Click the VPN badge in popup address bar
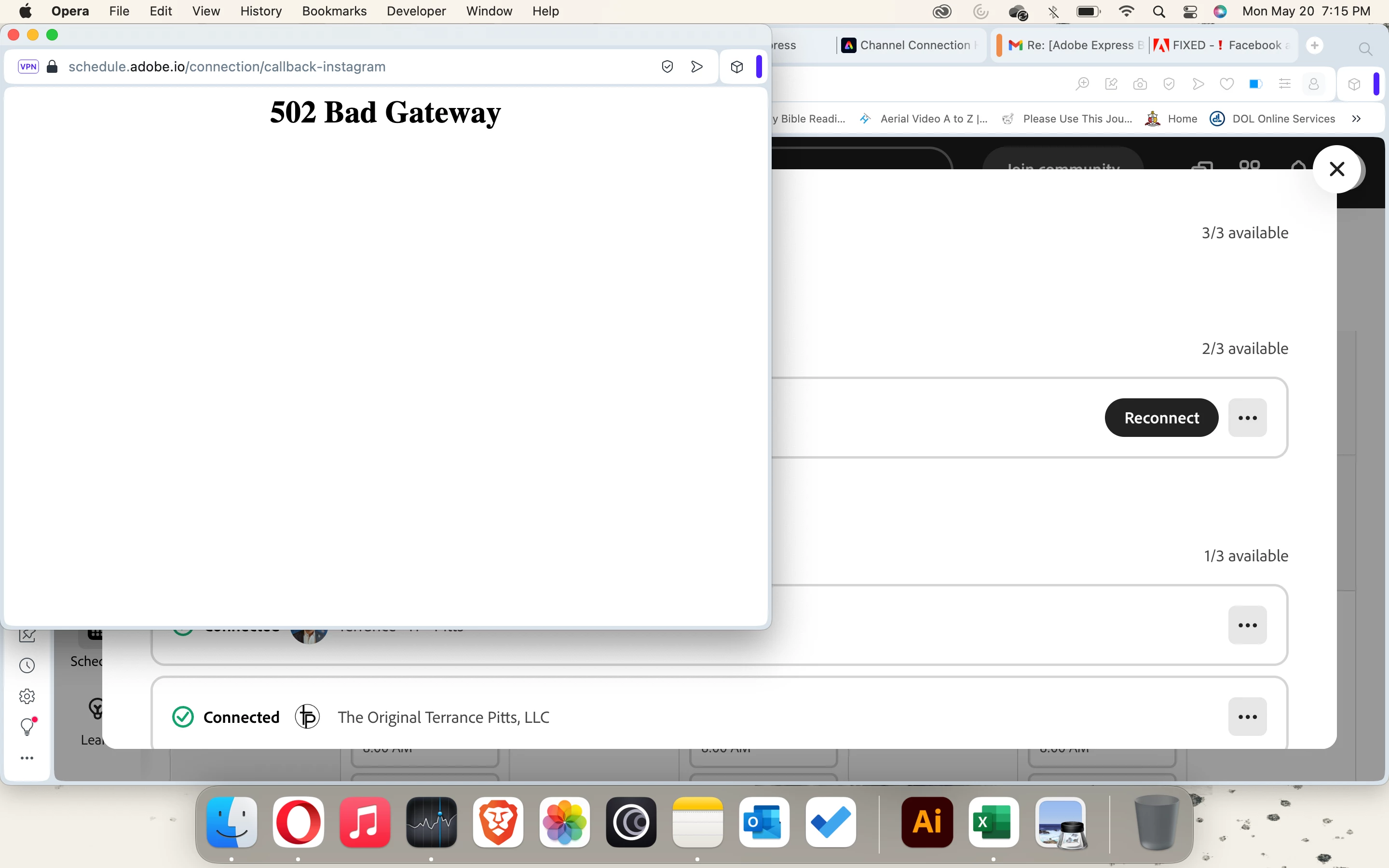The image size is (1389, 868). (x=28, y=67)
